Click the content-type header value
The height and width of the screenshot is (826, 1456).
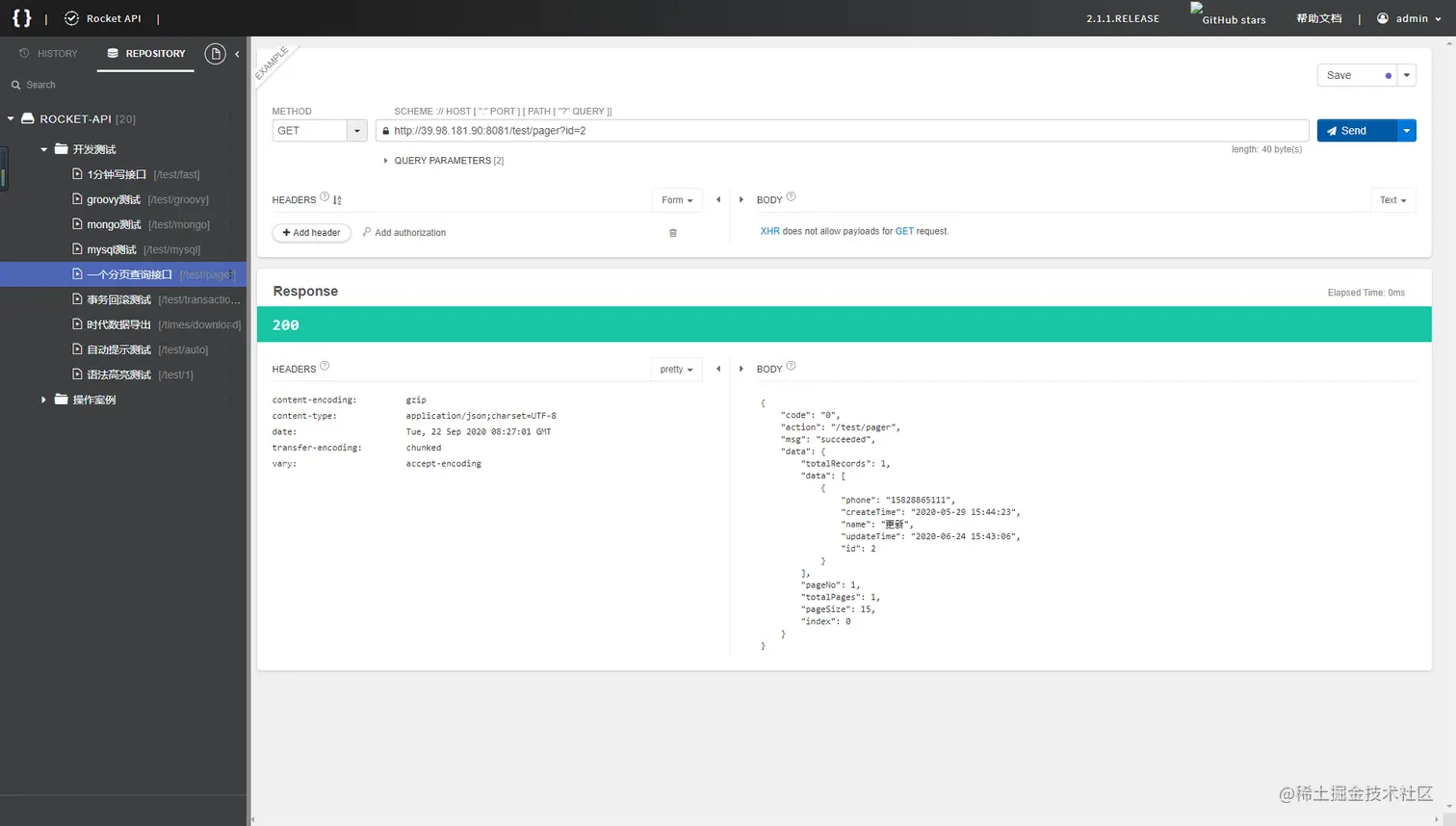481,416
